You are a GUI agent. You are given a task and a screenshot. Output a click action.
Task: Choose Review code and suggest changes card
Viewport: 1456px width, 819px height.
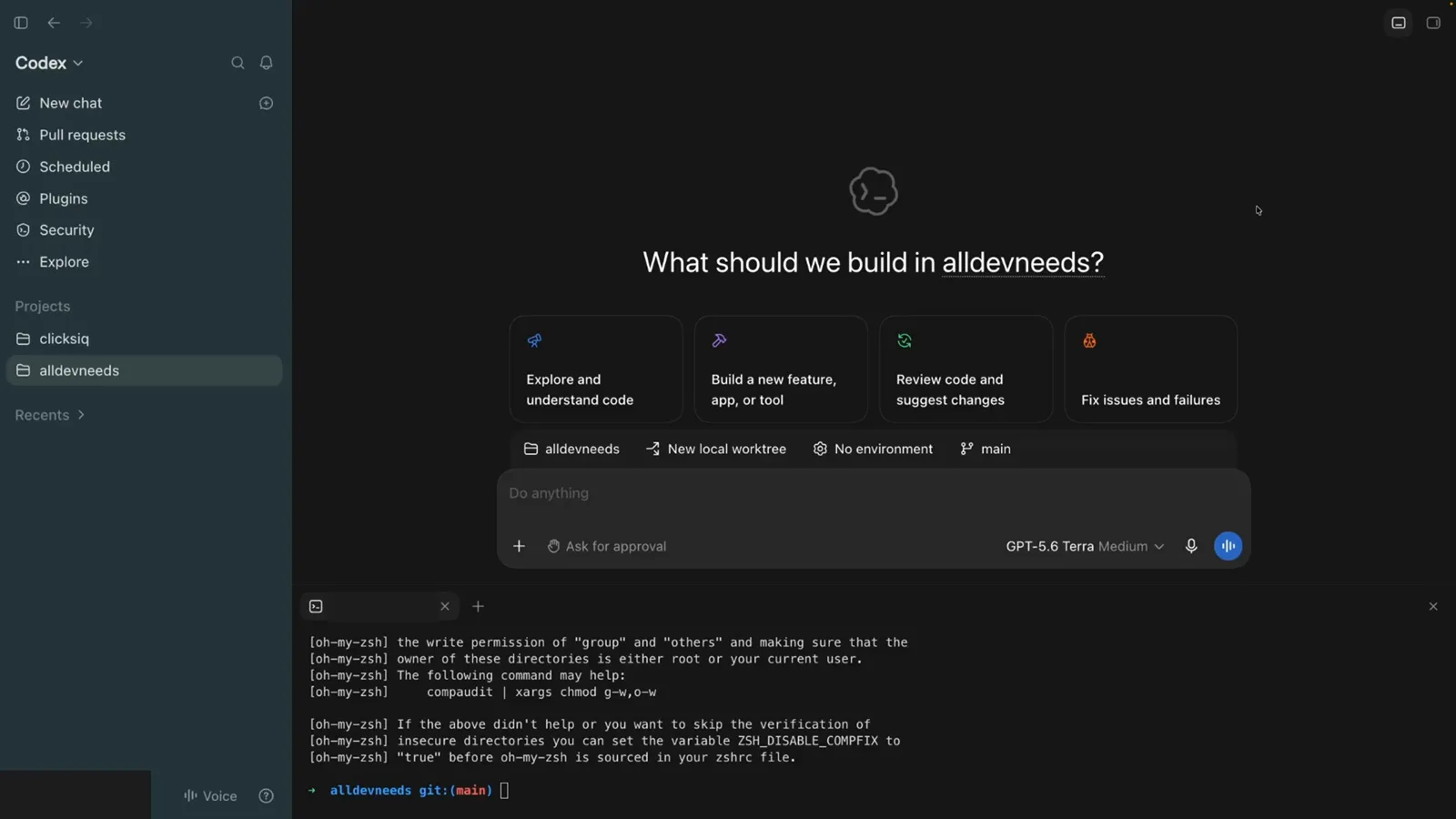966,369
